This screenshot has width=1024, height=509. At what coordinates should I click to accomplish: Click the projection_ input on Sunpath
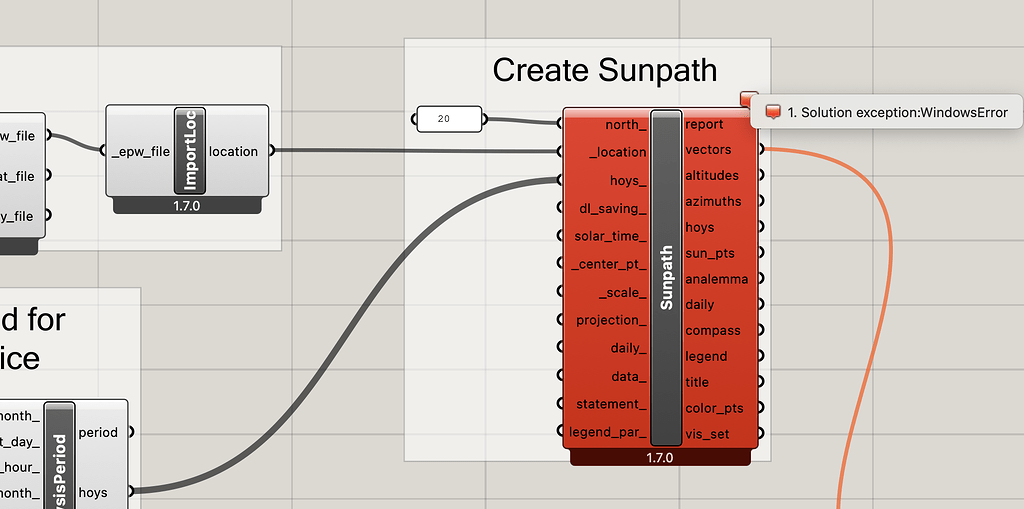[x=611, y=320]
